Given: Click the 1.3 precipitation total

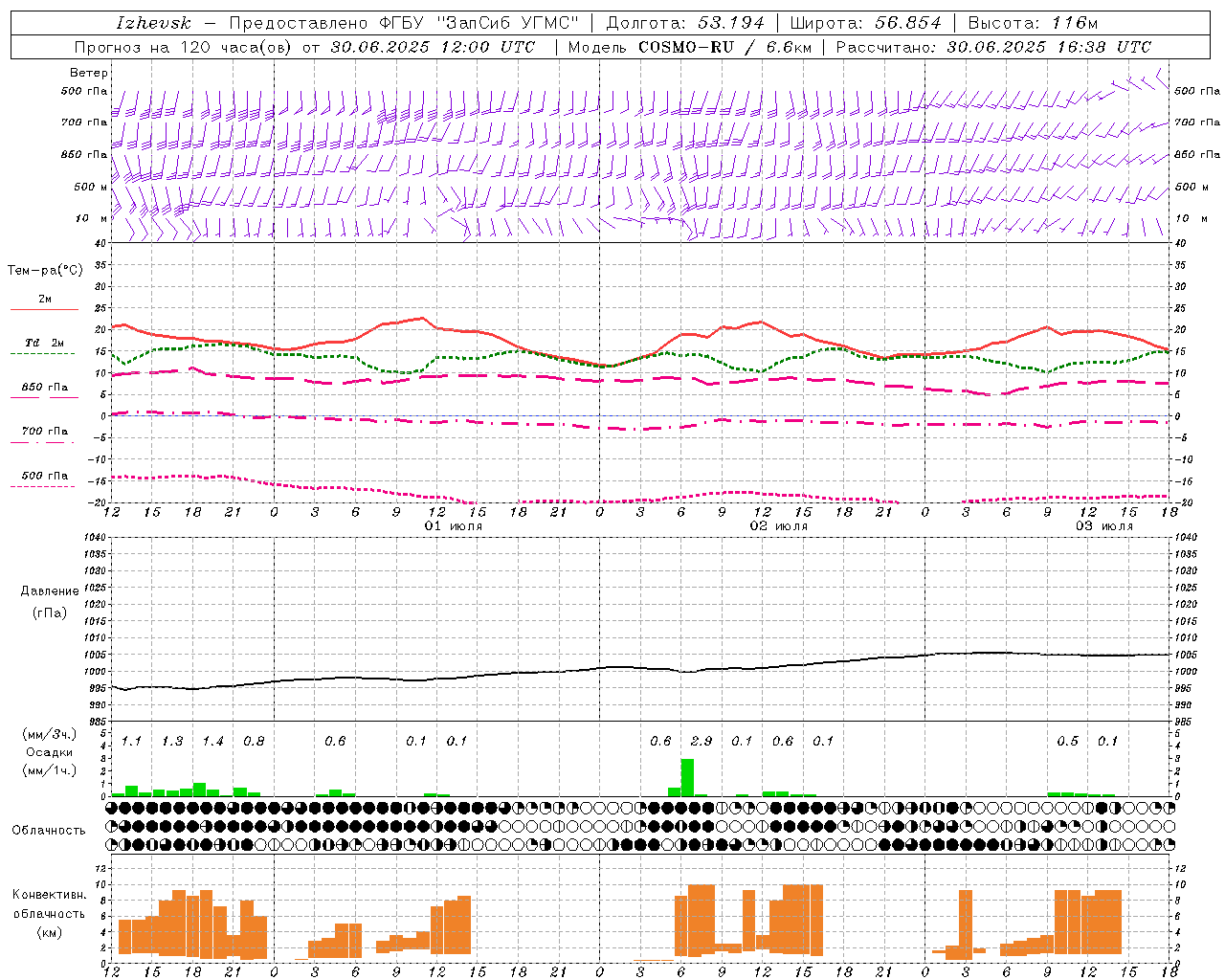Looking at the screenshot, I should 172,742.
